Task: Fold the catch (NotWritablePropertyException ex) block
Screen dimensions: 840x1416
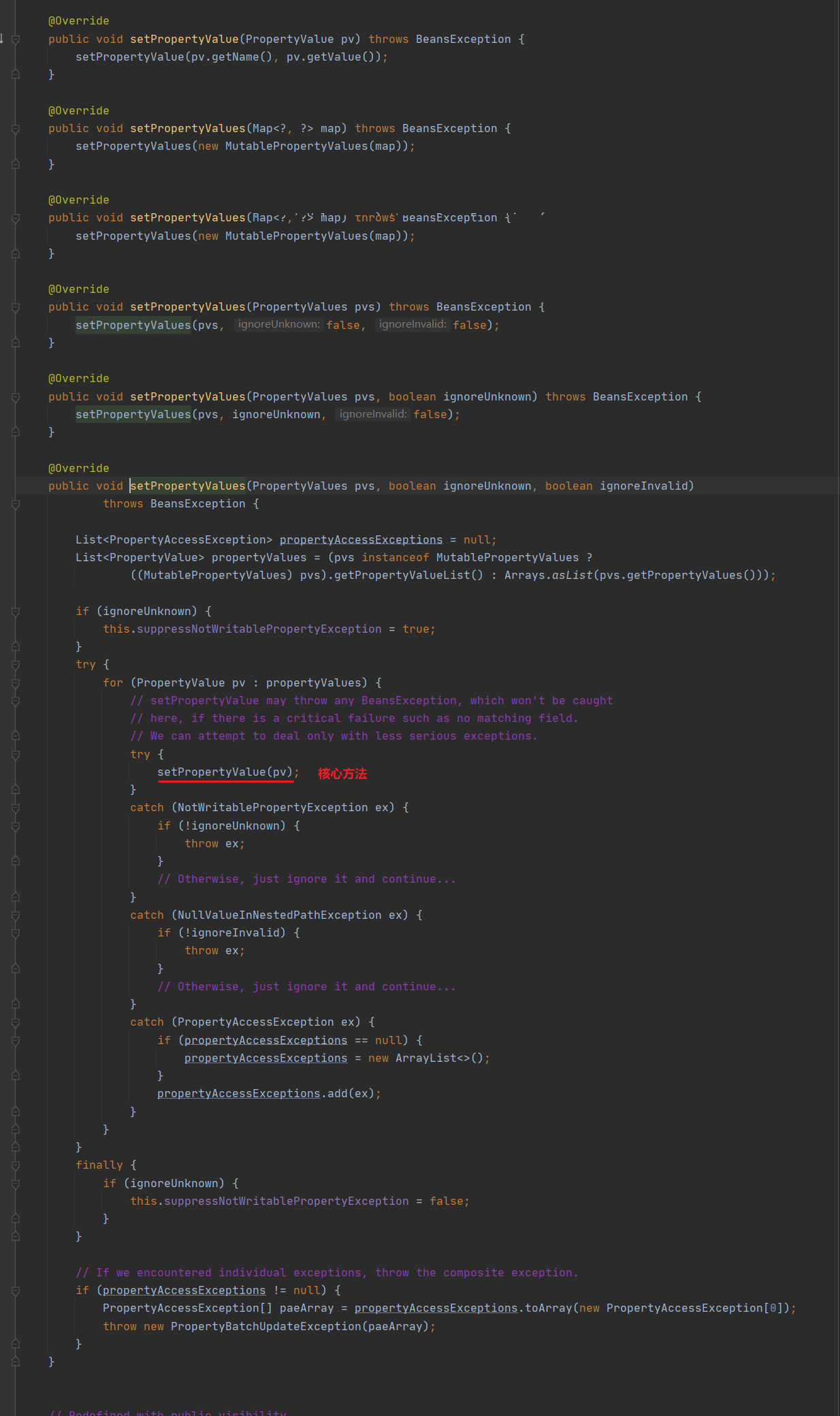Action: pos(16,808)
